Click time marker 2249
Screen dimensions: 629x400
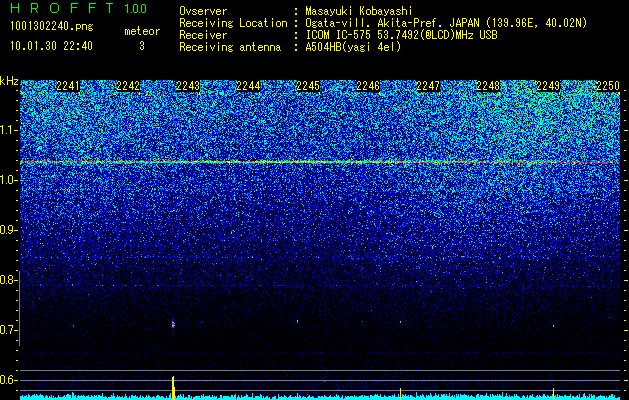click(x=548, y=86)
